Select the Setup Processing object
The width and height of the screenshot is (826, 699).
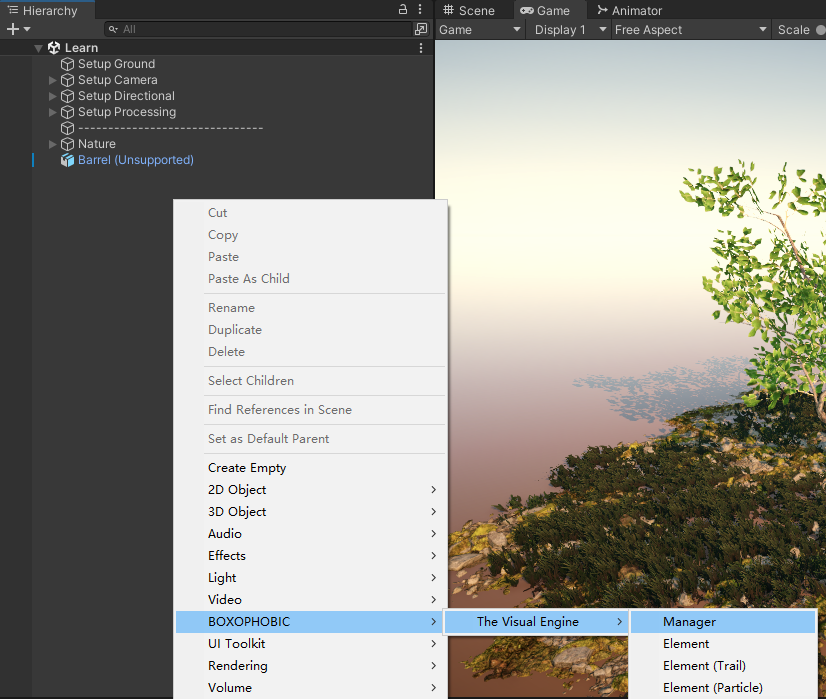[127, 112]
